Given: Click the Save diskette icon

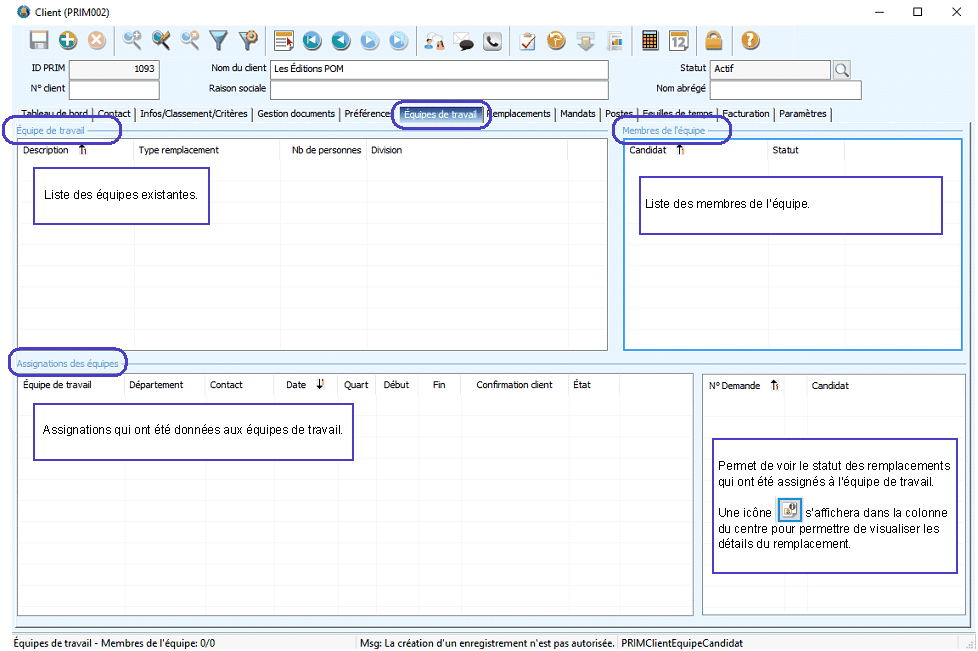Looking at the screenshot, I should click(39, 41).
